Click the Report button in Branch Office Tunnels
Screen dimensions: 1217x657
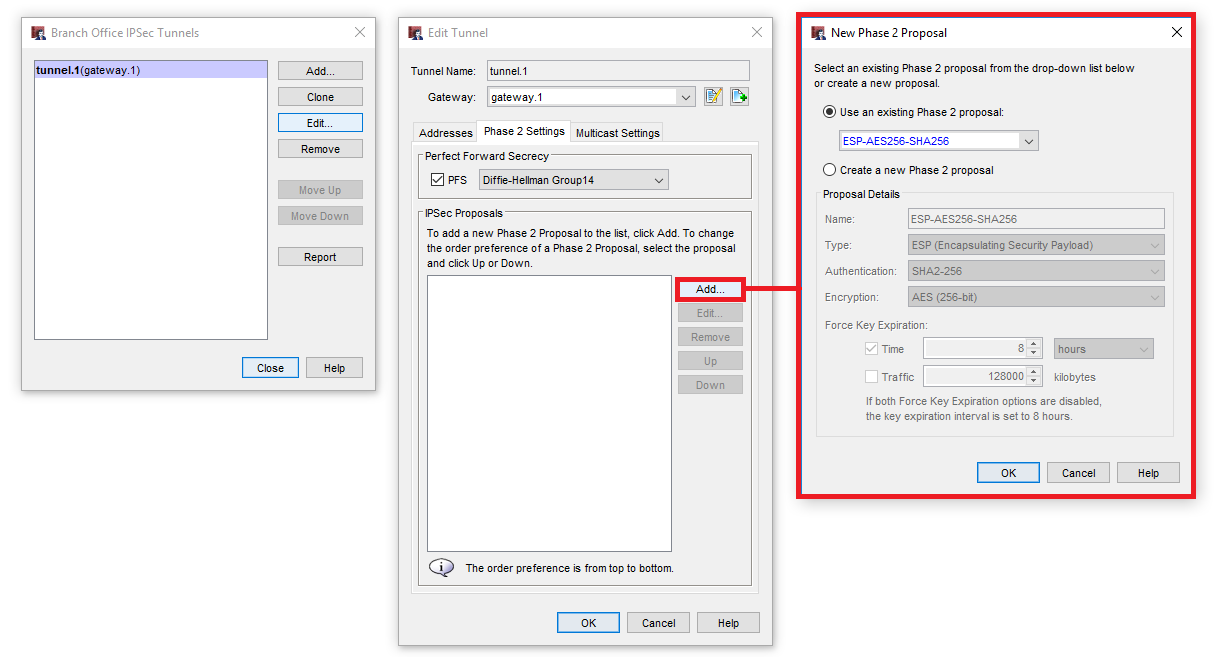(x=320, y=257)
